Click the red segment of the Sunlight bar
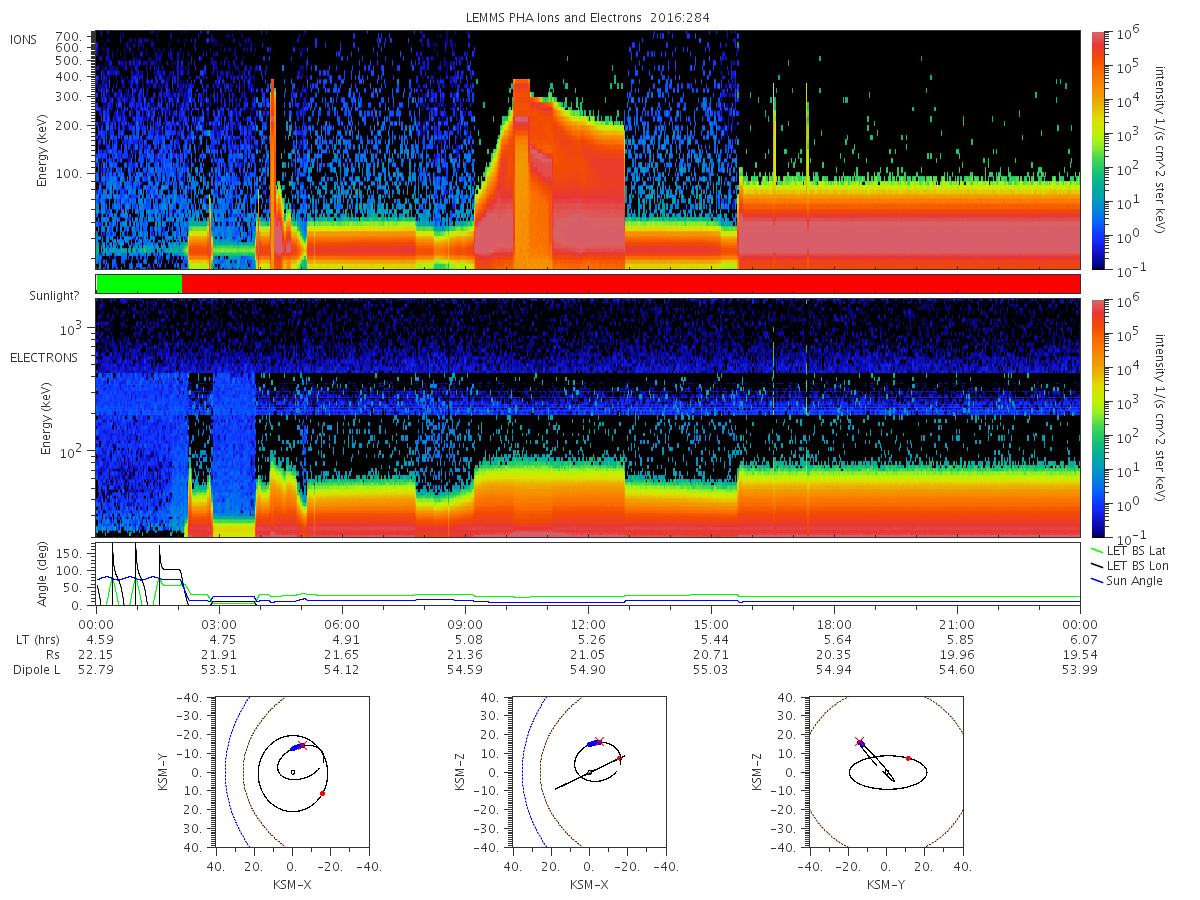Screen dimensions: 1200x900 pyautogui.click(x=631, y=284)
